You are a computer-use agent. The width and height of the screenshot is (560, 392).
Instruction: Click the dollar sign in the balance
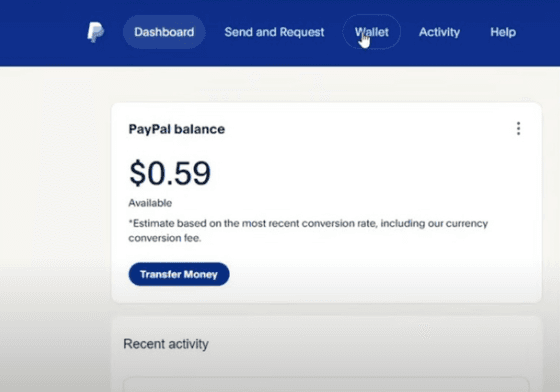tap(138, 173)
